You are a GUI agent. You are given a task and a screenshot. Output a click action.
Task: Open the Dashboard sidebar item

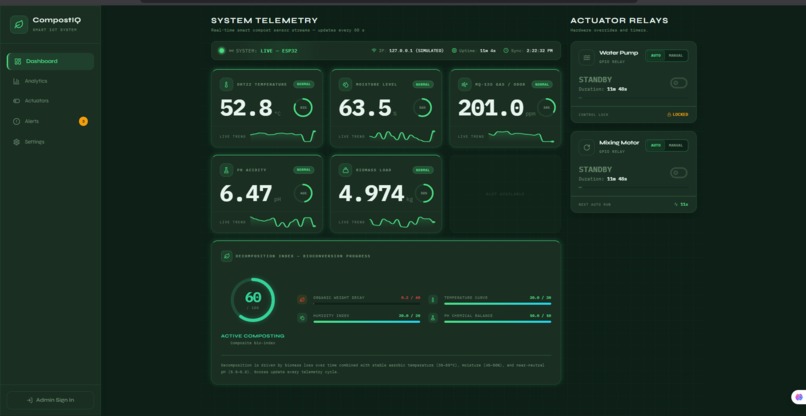point(50,61)
